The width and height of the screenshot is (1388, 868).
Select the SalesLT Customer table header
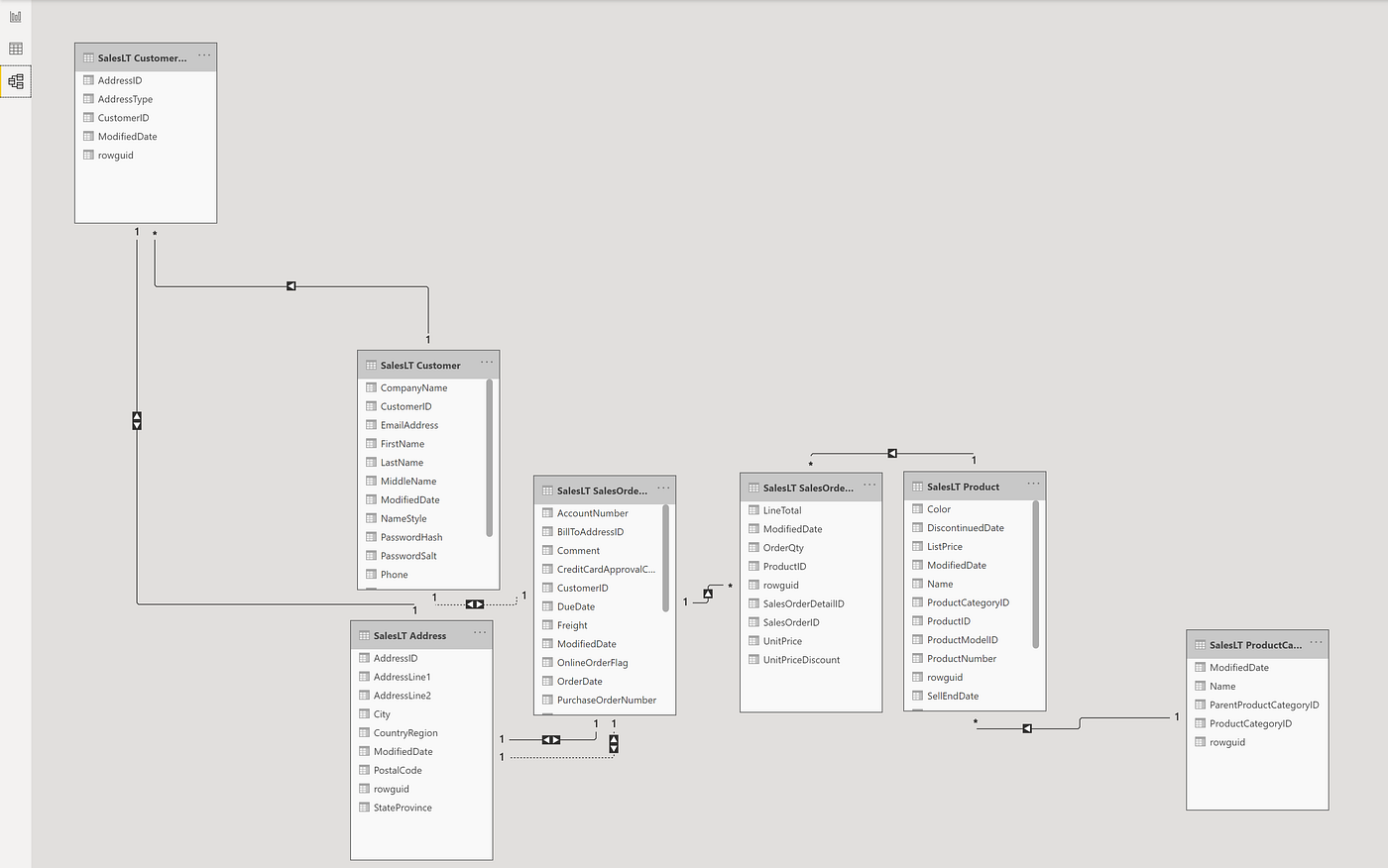click(421, 365)
